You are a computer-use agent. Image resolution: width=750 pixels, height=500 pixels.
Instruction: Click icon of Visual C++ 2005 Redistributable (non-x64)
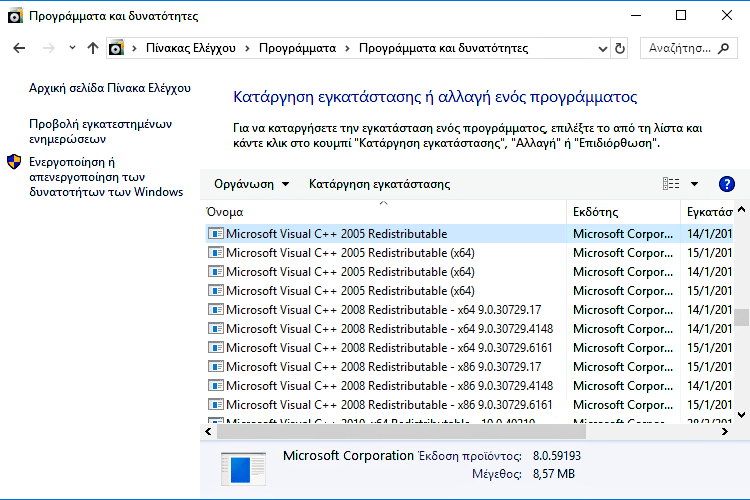coord(216,233)
